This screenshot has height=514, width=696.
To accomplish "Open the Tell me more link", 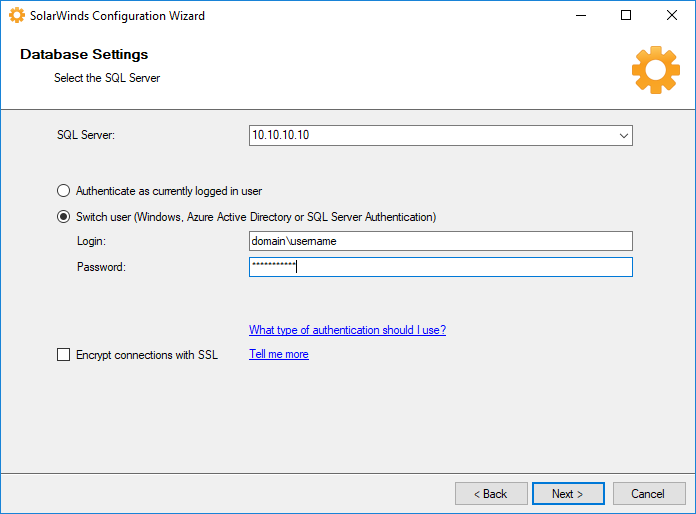I will pos(278,354).
